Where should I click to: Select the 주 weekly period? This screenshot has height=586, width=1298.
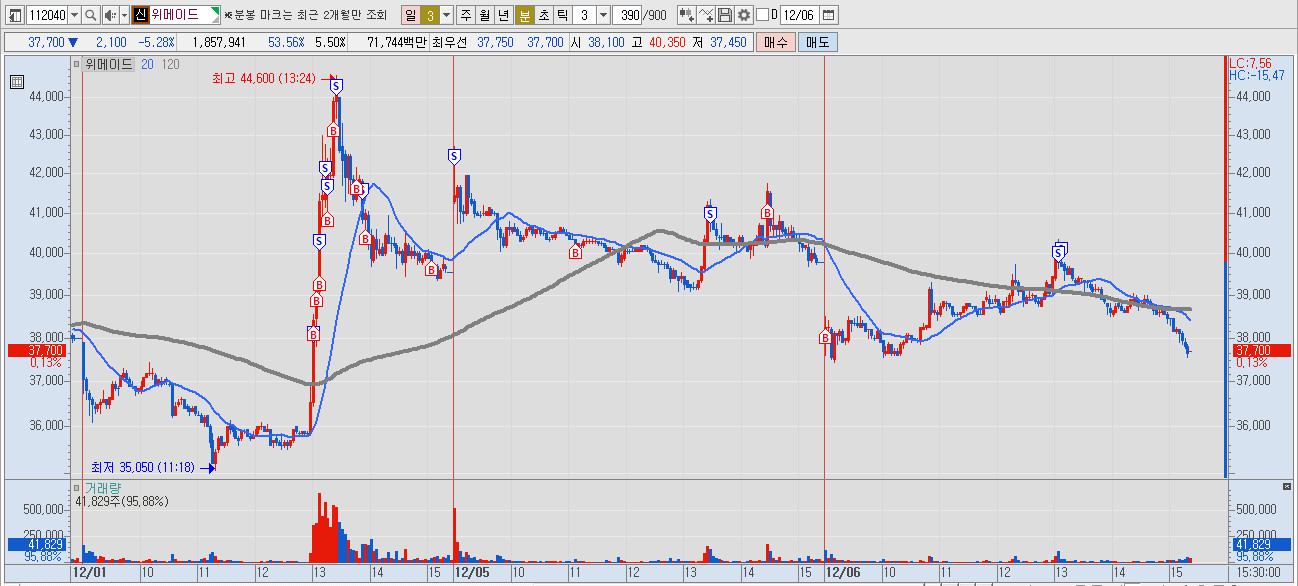click(465, 15)
